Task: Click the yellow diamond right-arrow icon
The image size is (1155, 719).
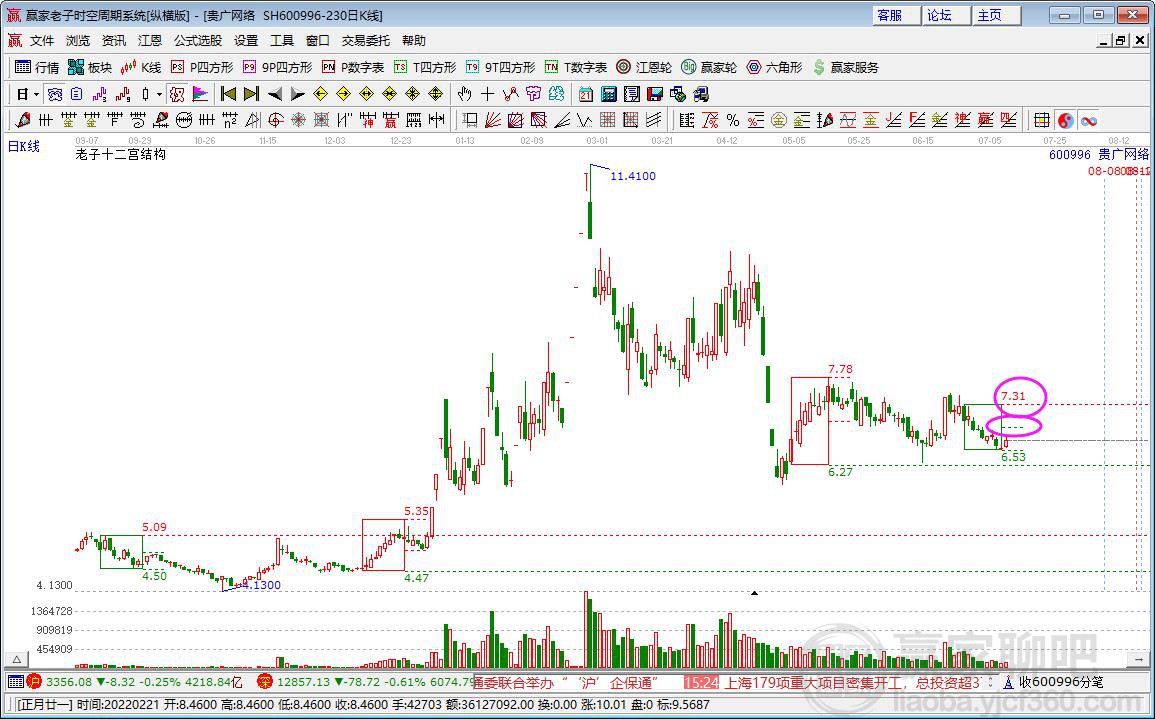Action: click(343, 94)
